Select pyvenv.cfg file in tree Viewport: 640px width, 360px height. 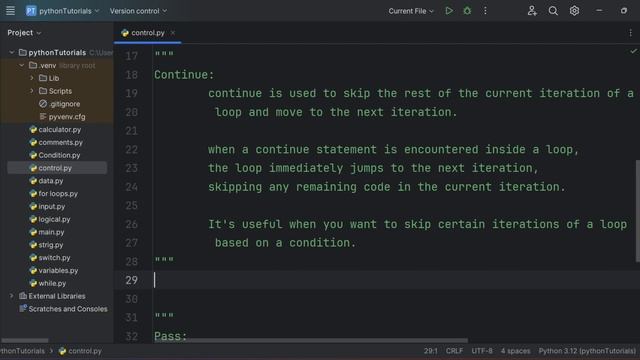coord(62,117)
